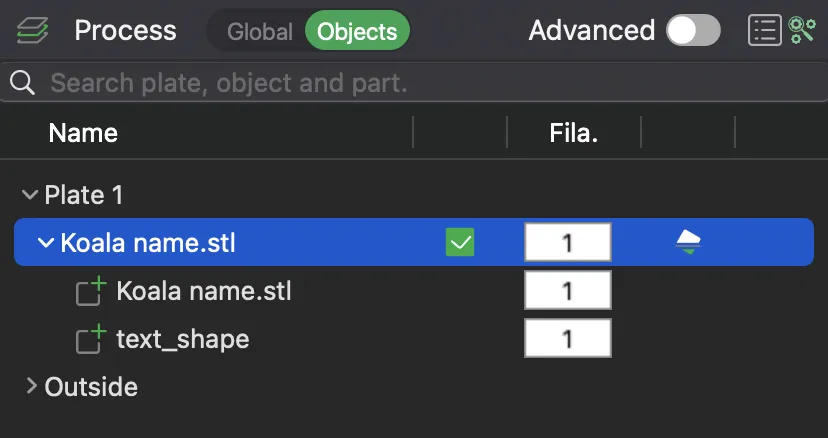The width and height of the screenshot is (828, 438).
Task: Select the text_shape tree item
Action: (183, 339)
